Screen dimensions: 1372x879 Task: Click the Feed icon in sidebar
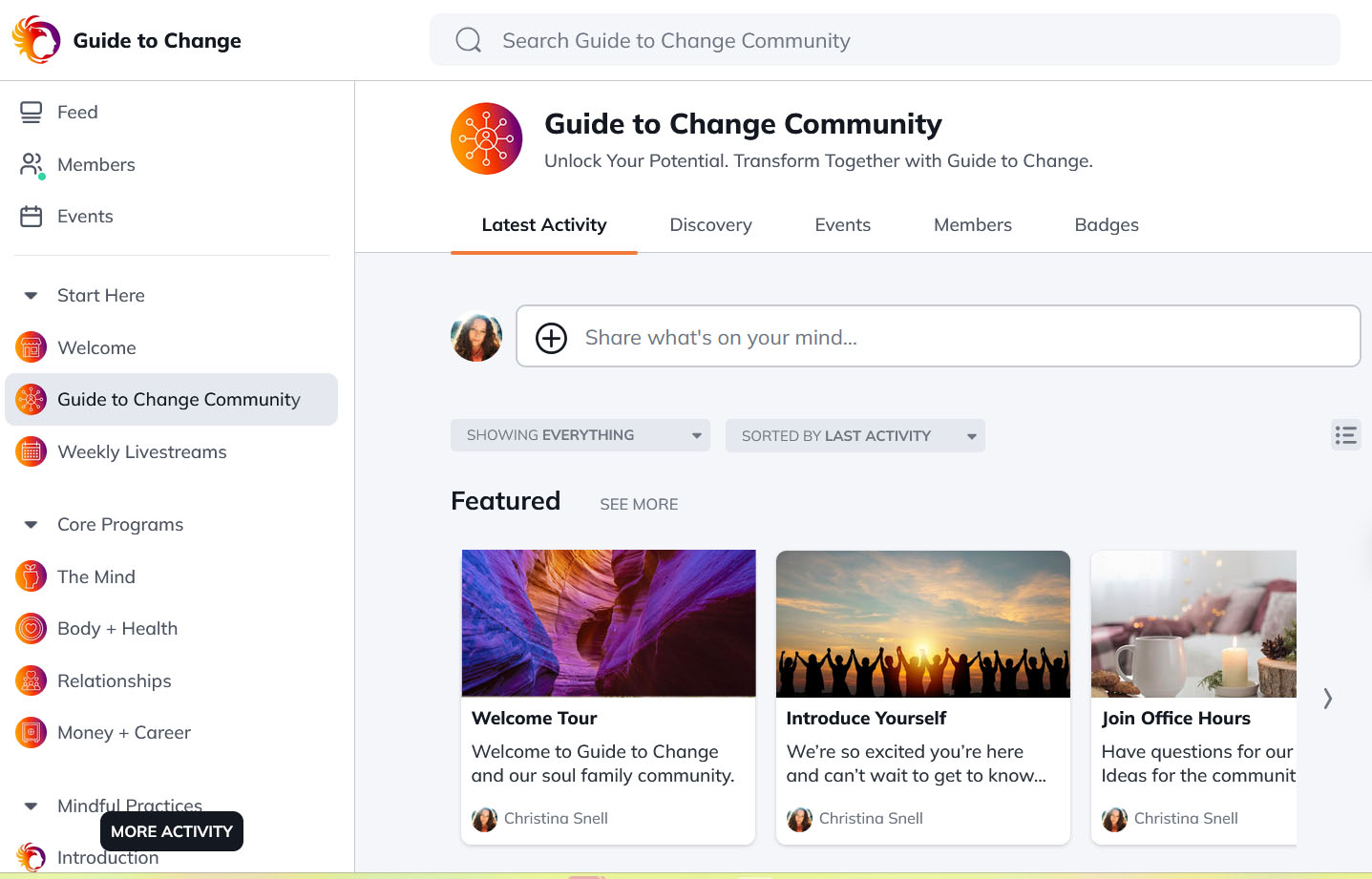point(30,112)
